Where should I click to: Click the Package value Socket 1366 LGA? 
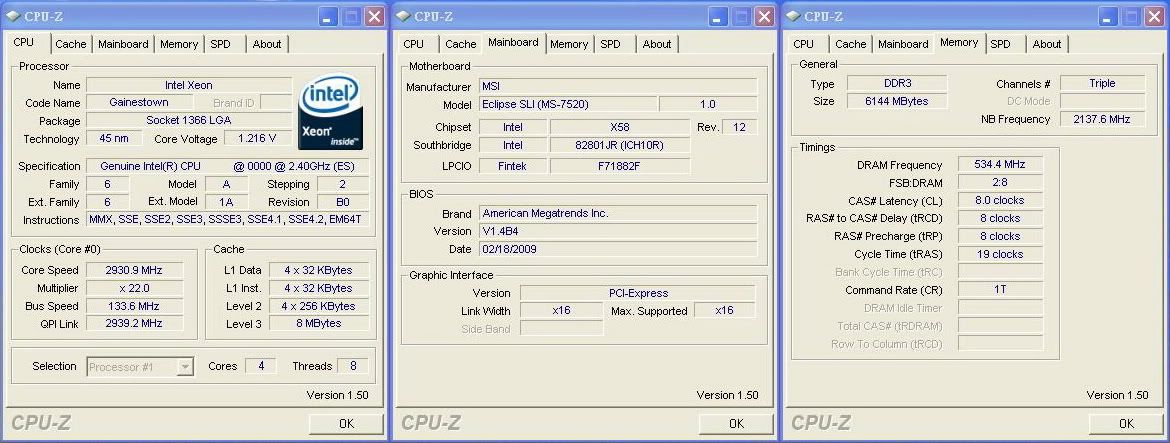(189, 120)
